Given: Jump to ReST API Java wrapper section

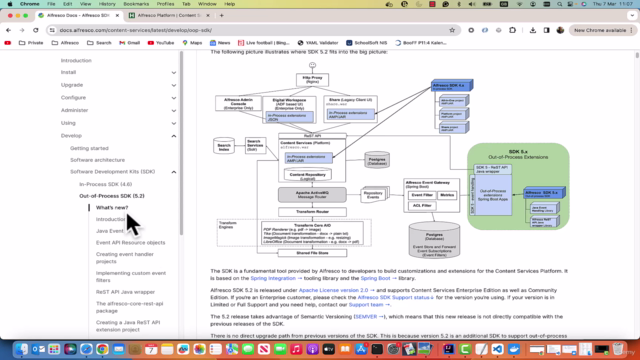Looking at the screenshot, I should (125, 292).
